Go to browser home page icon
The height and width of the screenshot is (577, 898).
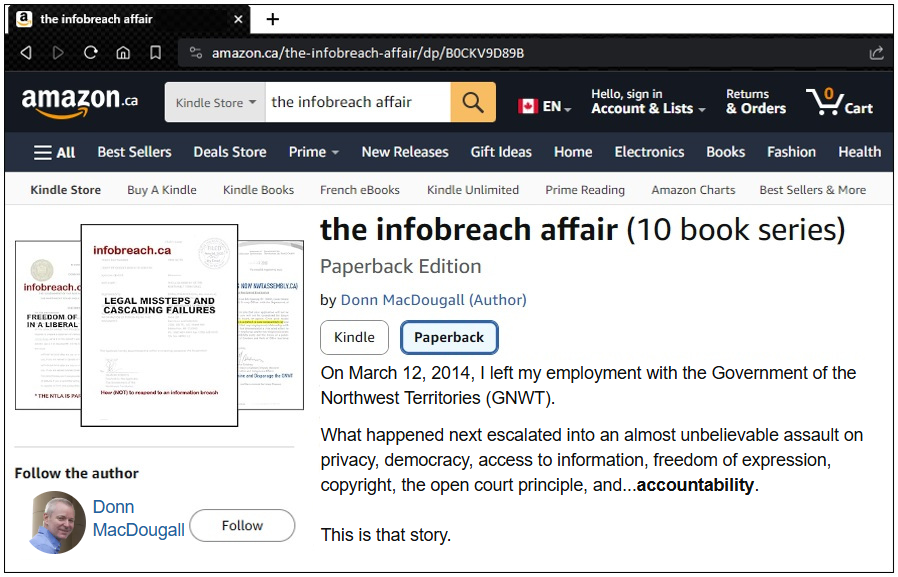click(123, 53)
